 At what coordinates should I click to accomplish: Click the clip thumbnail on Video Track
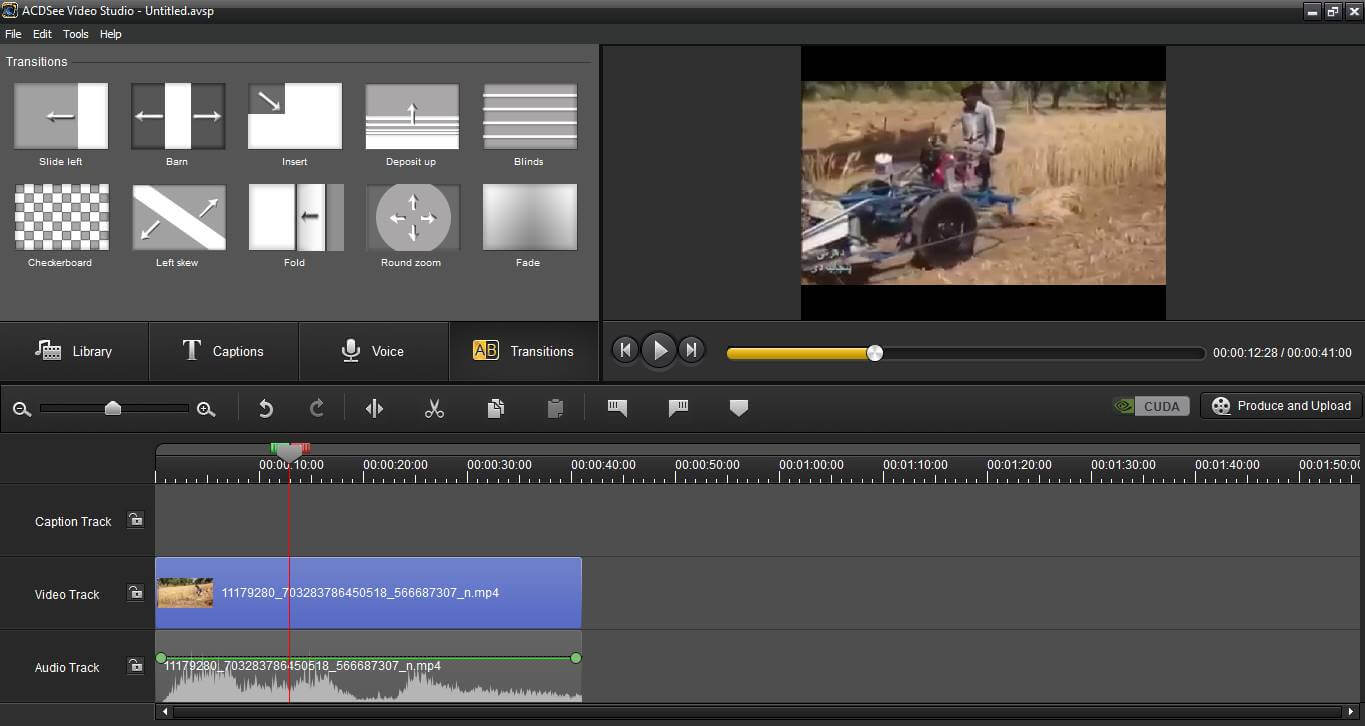pyautogui.click(x=185, y=593)
